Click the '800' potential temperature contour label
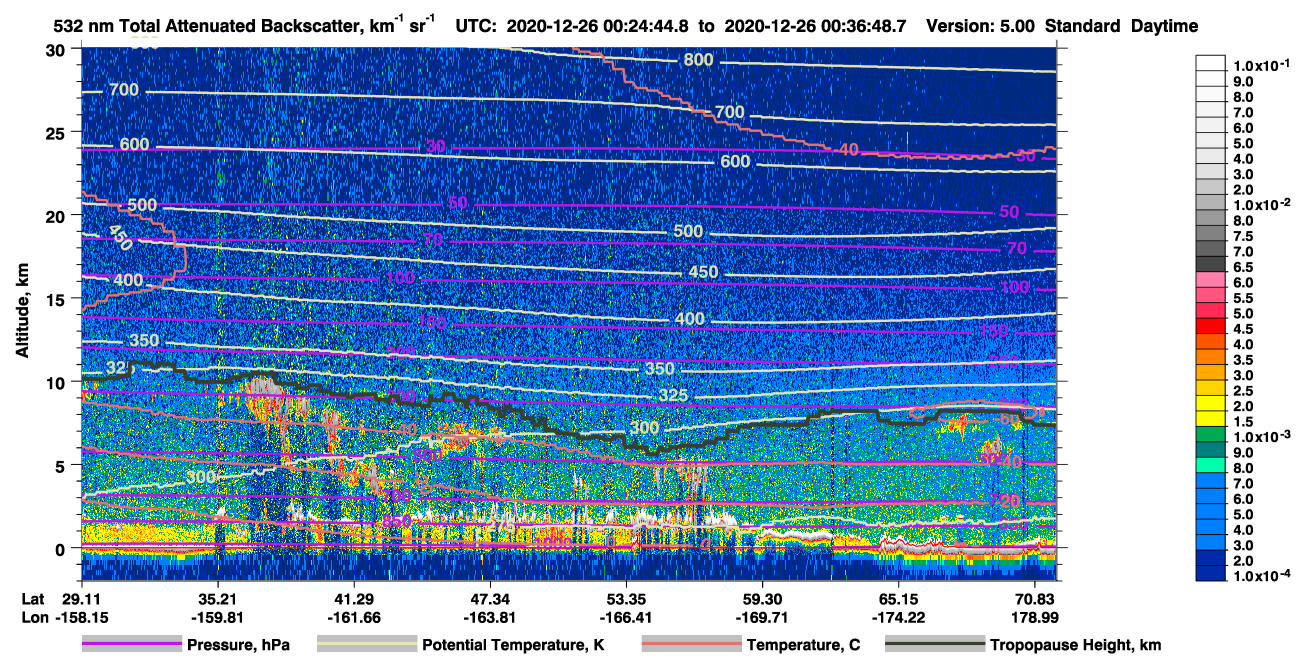 (698, 60)
